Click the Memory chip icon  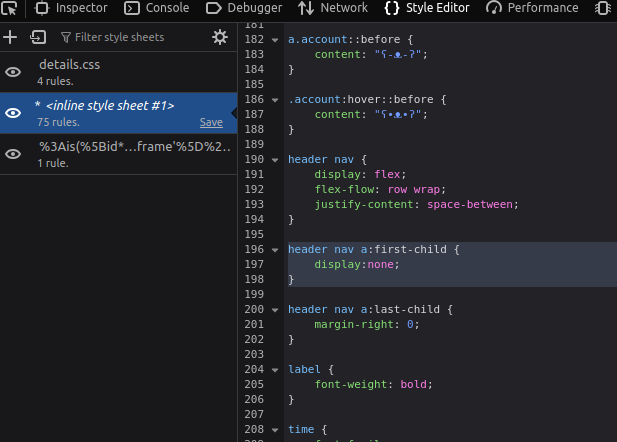tap(603, 8)
